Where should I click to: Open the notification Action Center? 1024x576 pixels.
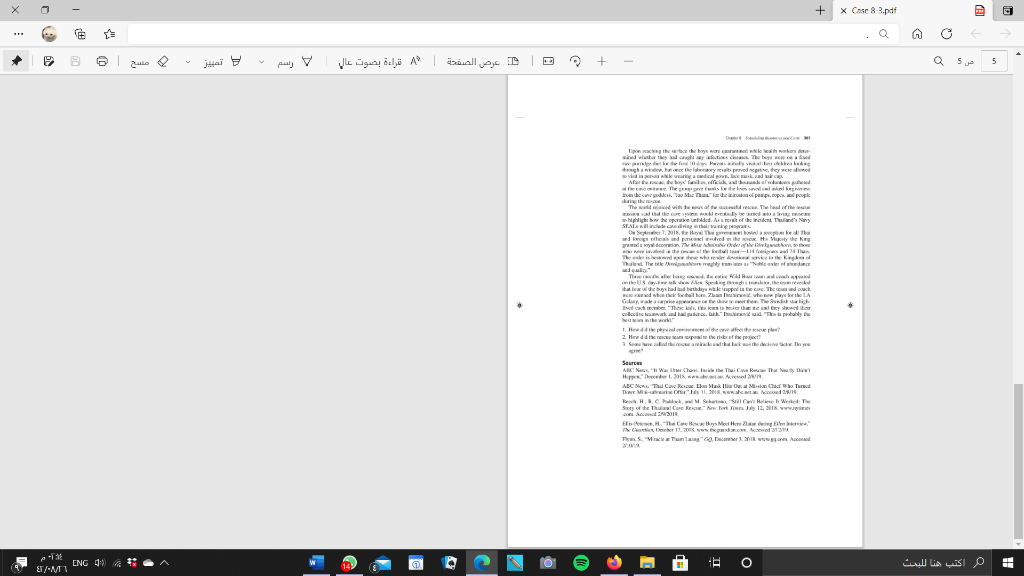click(19, 562)
